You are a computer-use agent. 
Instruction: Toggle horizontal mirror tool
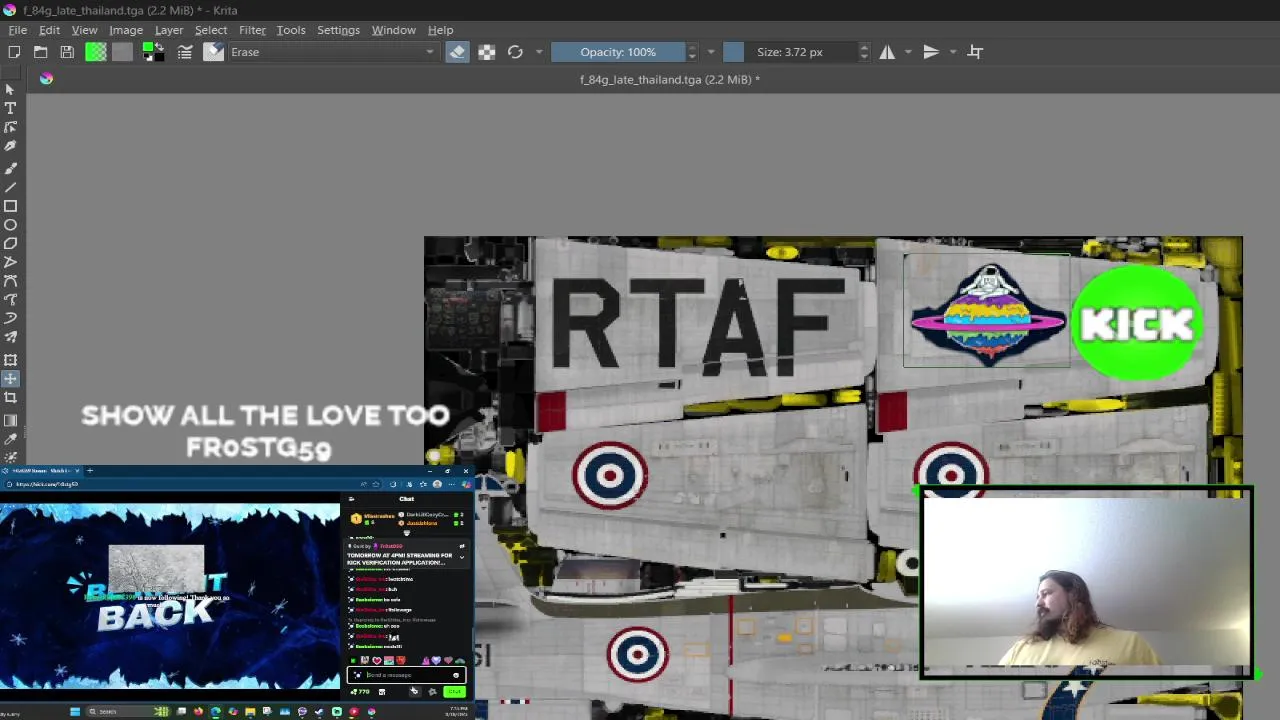pos(887,52)
